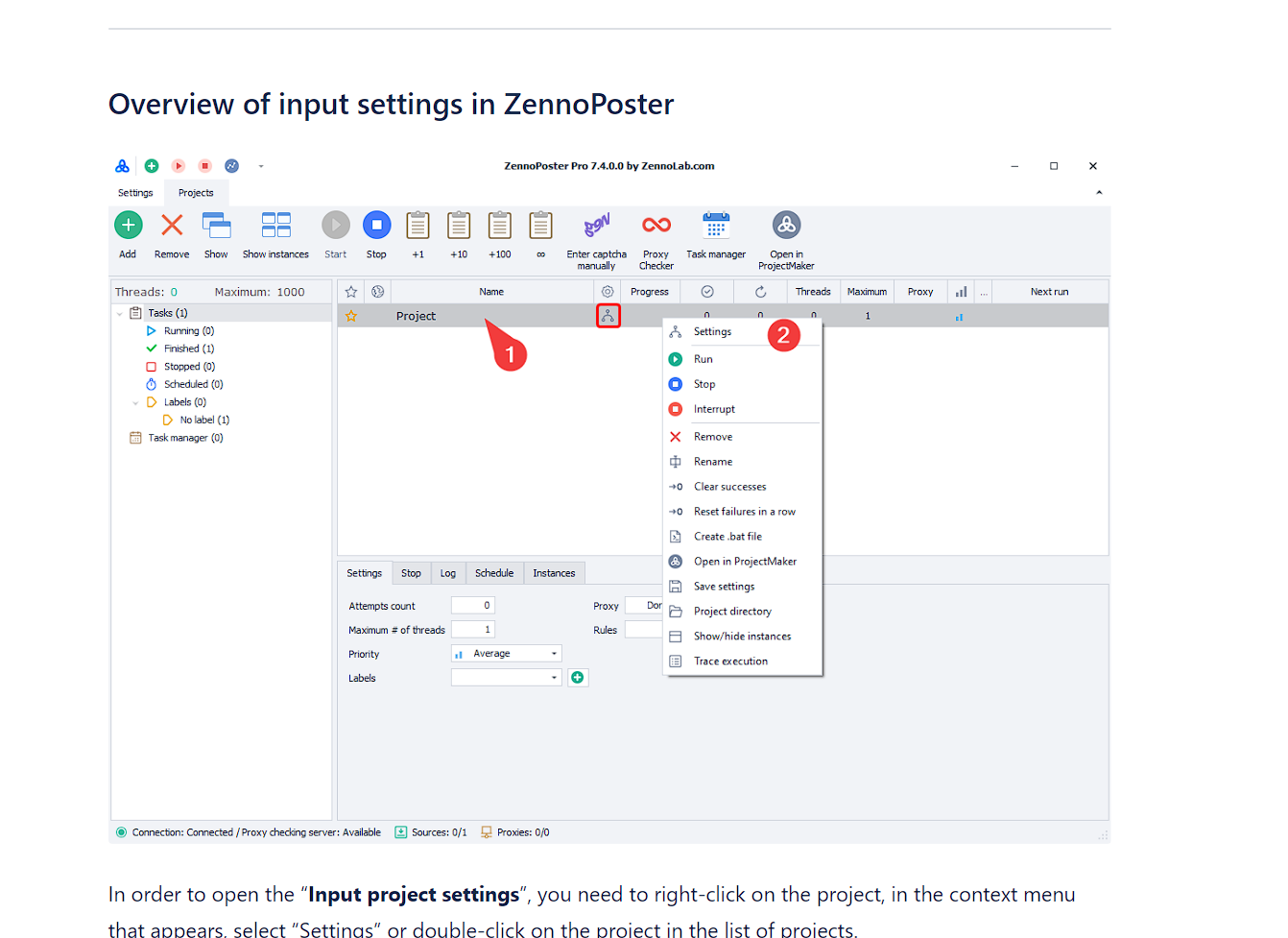Choose Create .bat file in context menu

pyautogui.click(x=743, y=537)
